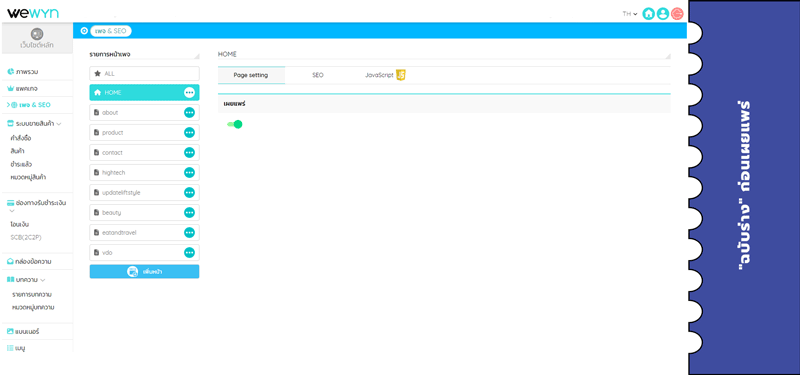Click the main website icon in sidebar
The width and height of the screenshot is (800, 375).
[x=37, y=34]
